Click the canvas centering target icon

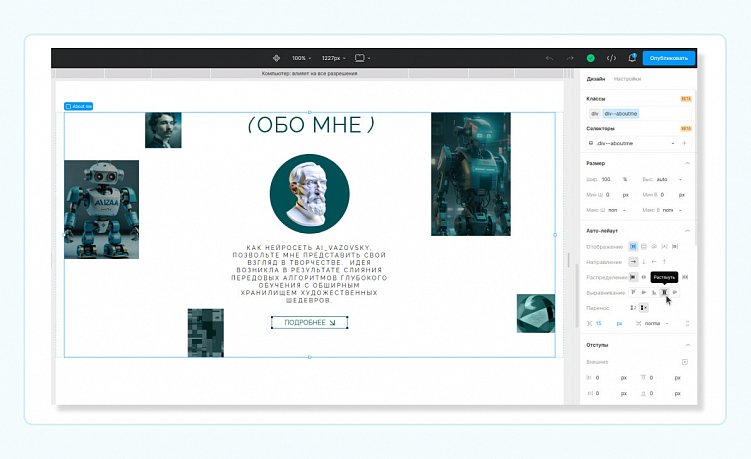pyautogui.click(x=276, y=58)
